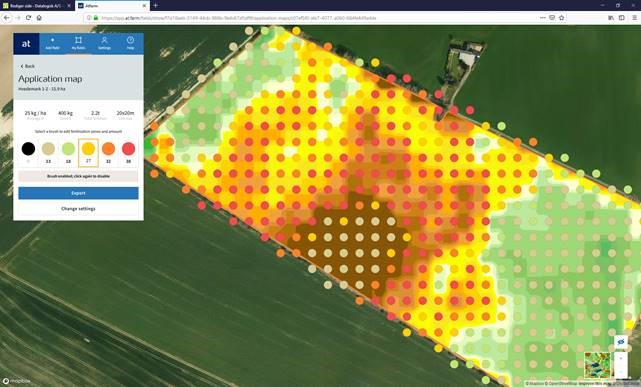Image resolution: width=641 pixels, height=387 pixels.
Task: Open the Settings user icon
Action: [104, 43]
